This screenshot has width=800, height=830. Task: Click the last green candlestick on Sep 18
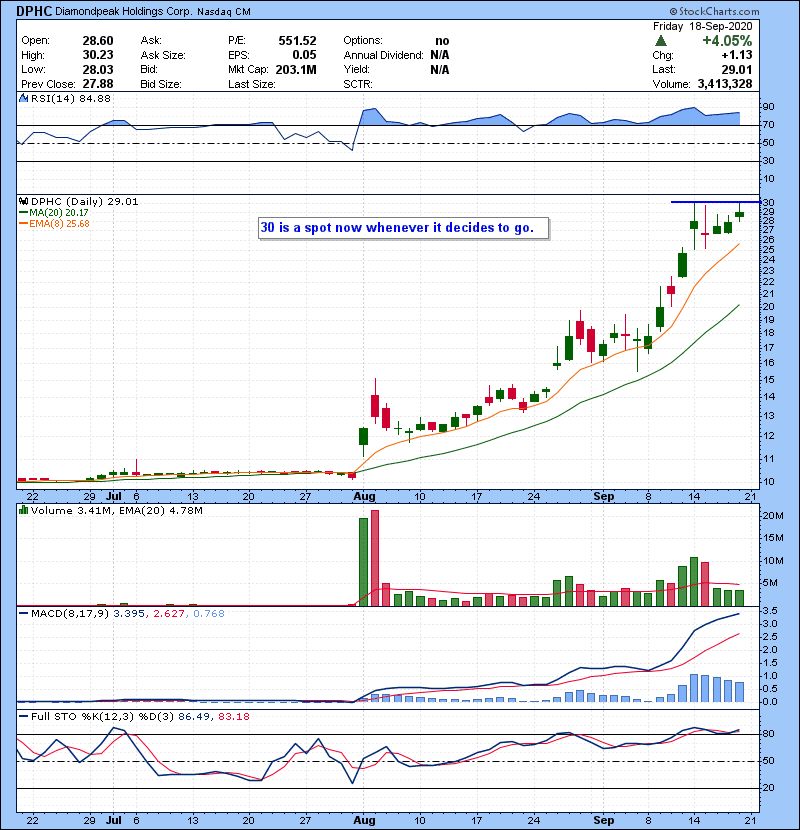pos(739,213)
